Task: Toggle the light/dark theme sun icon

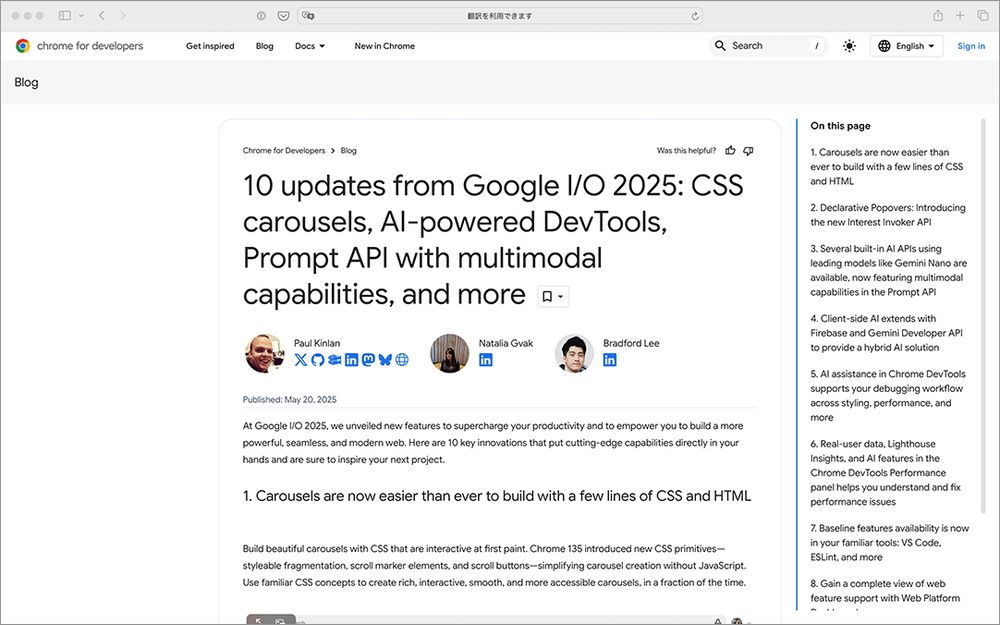Action: coord(849,46)
